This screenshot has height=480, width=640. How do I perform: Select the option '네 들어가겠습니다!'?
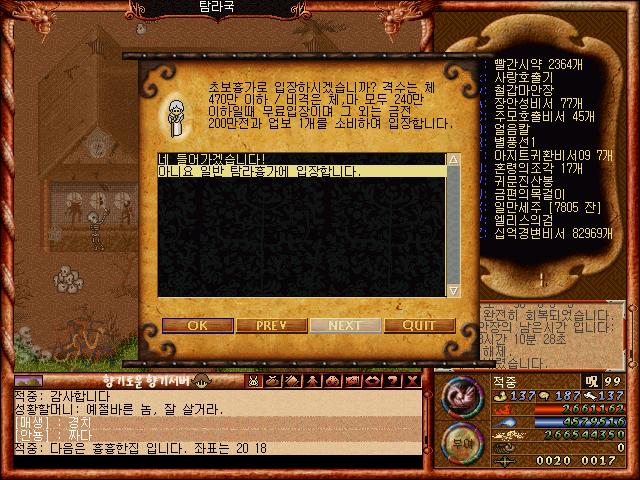point(302,159)
